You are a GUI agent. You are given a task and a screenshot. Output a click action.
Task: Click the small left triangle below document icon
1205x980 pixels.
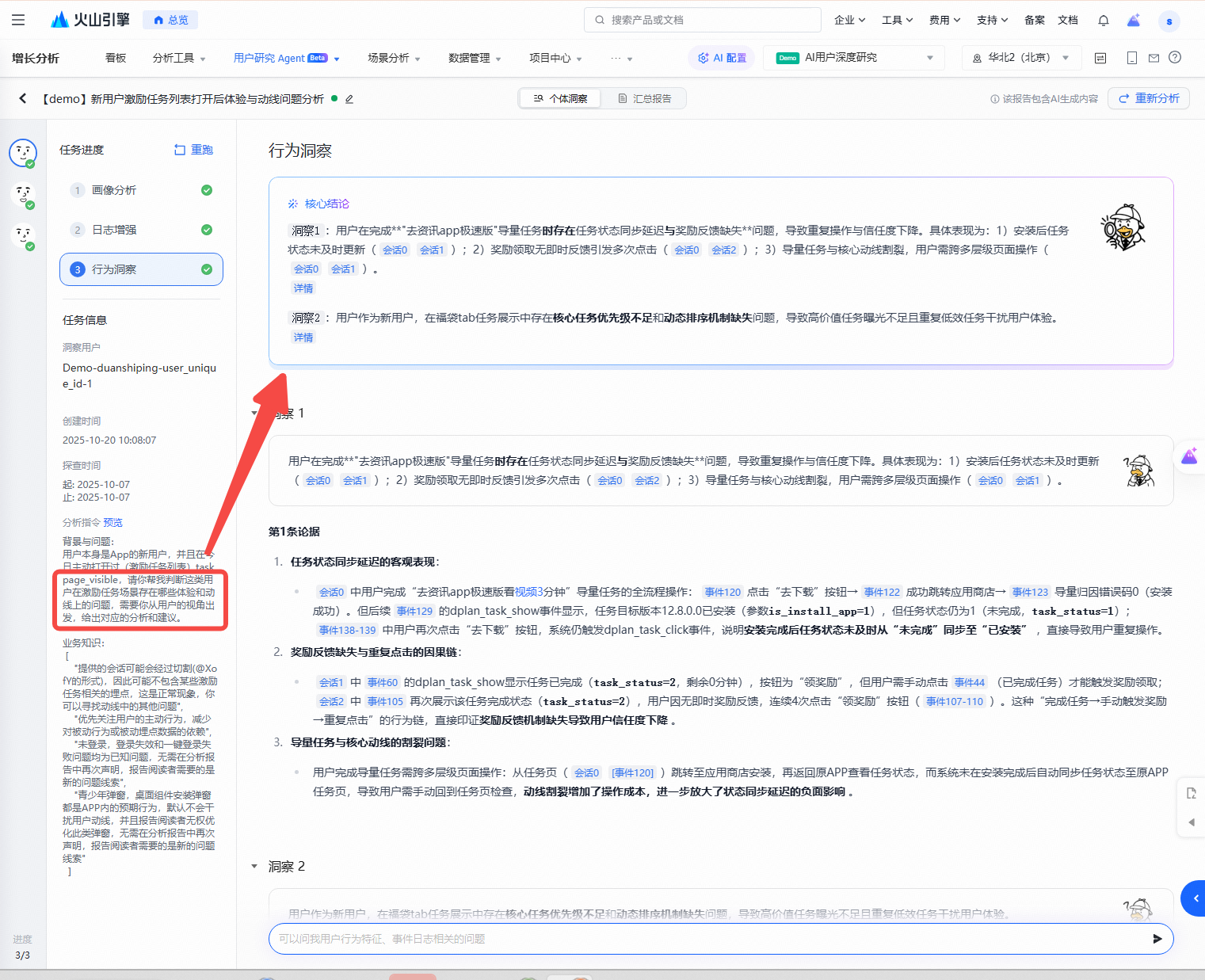(x=1192, y=822)
